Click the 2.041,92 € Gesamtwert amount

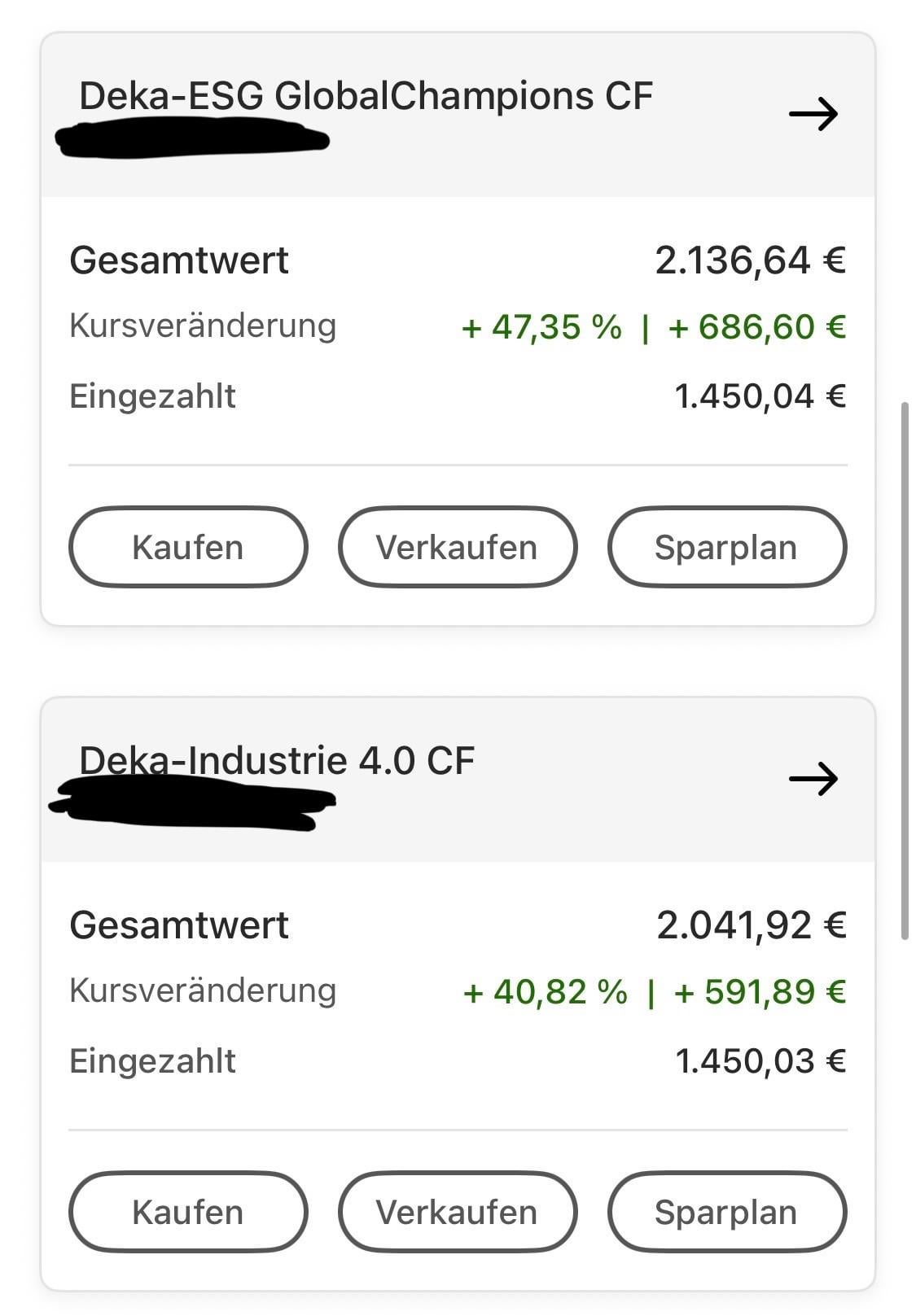(751, 925)
